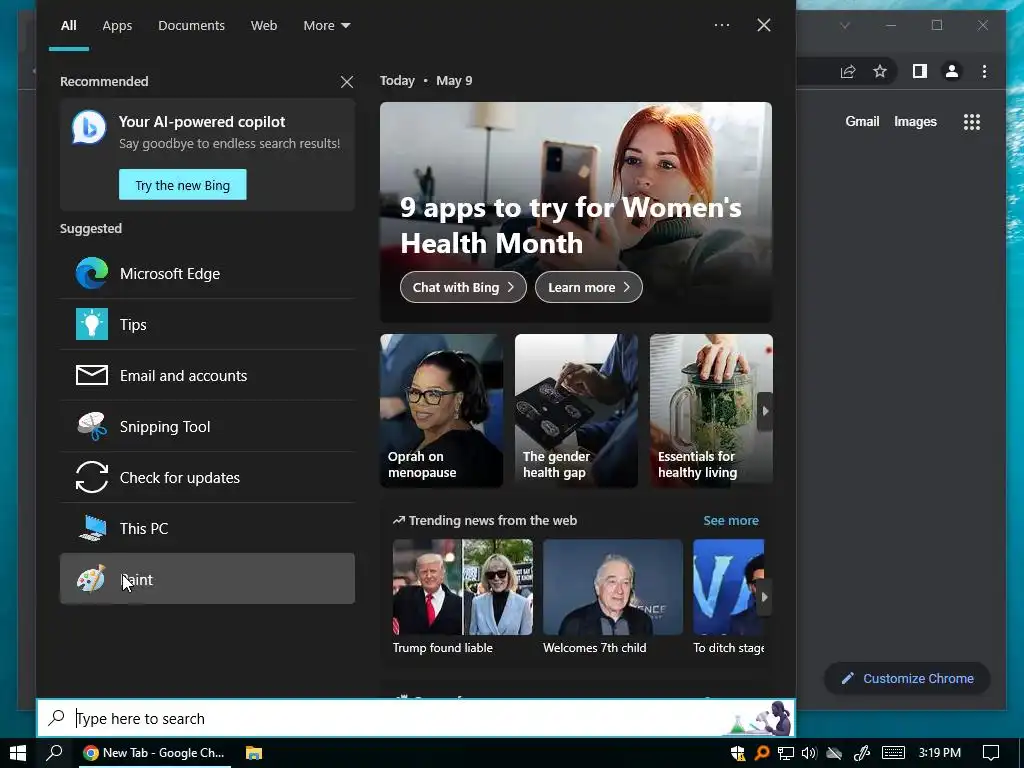The image size is (1024, 768).
Task: Share this page in Chrome
Action: click(848, 71)
